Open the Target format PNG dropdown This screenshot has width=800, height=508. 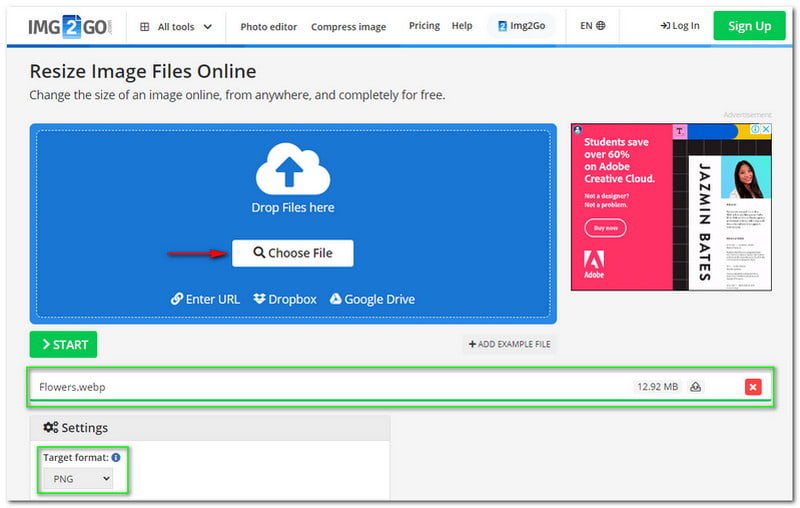point(77,479)
